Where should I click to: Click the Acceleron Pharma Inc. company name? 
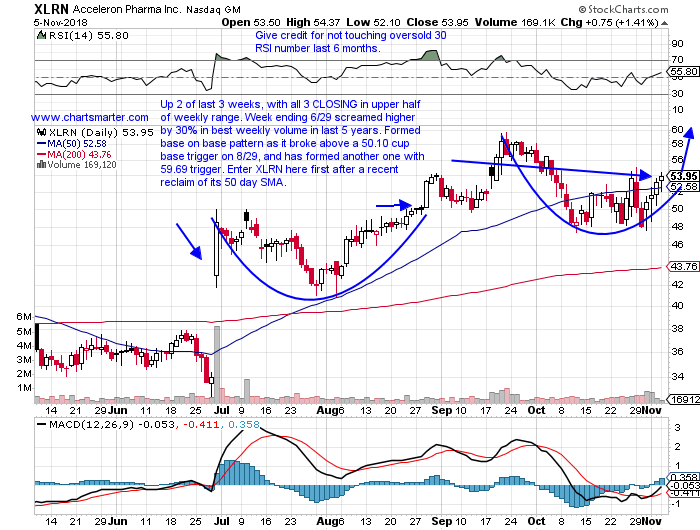tap(127, 9)
